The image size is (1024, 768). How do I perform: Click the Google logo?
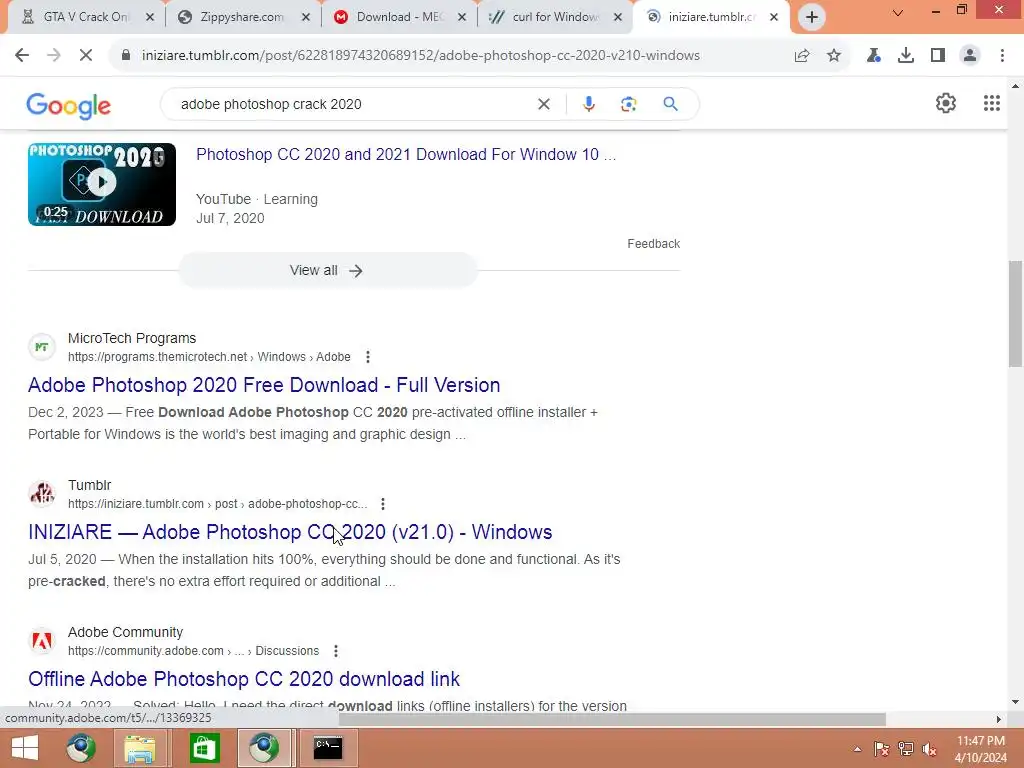pyautogui.click(x=69, y=106)
